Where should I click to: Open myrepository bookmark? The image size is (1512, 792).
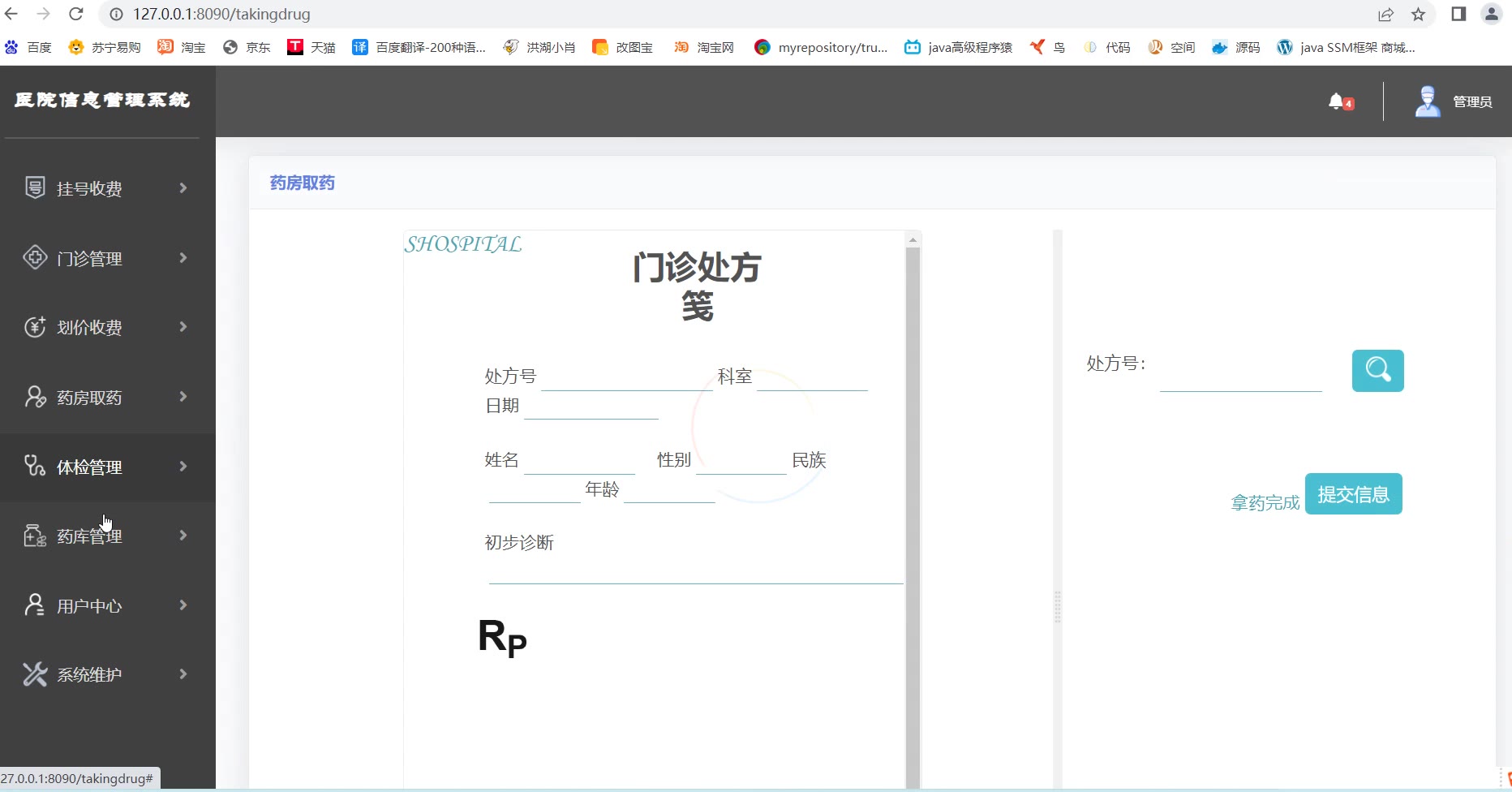click(821, 47)
